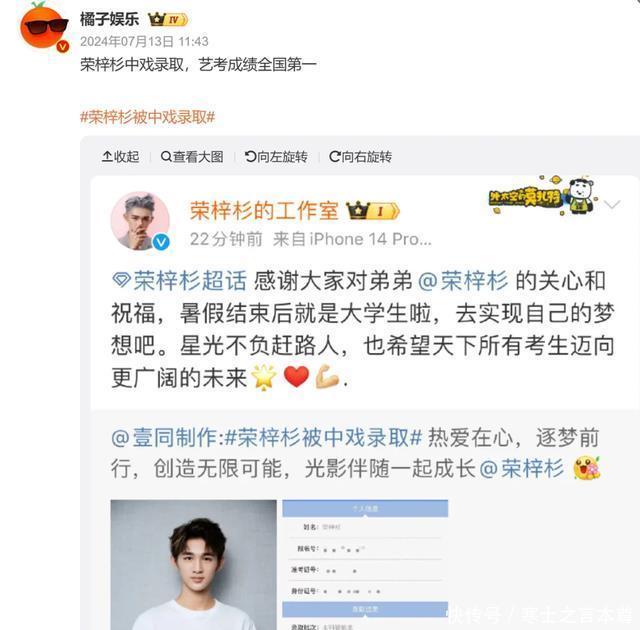640x630 pixels.
Task: Rotate image right with 向右旋转
Action: click(360, 157)
